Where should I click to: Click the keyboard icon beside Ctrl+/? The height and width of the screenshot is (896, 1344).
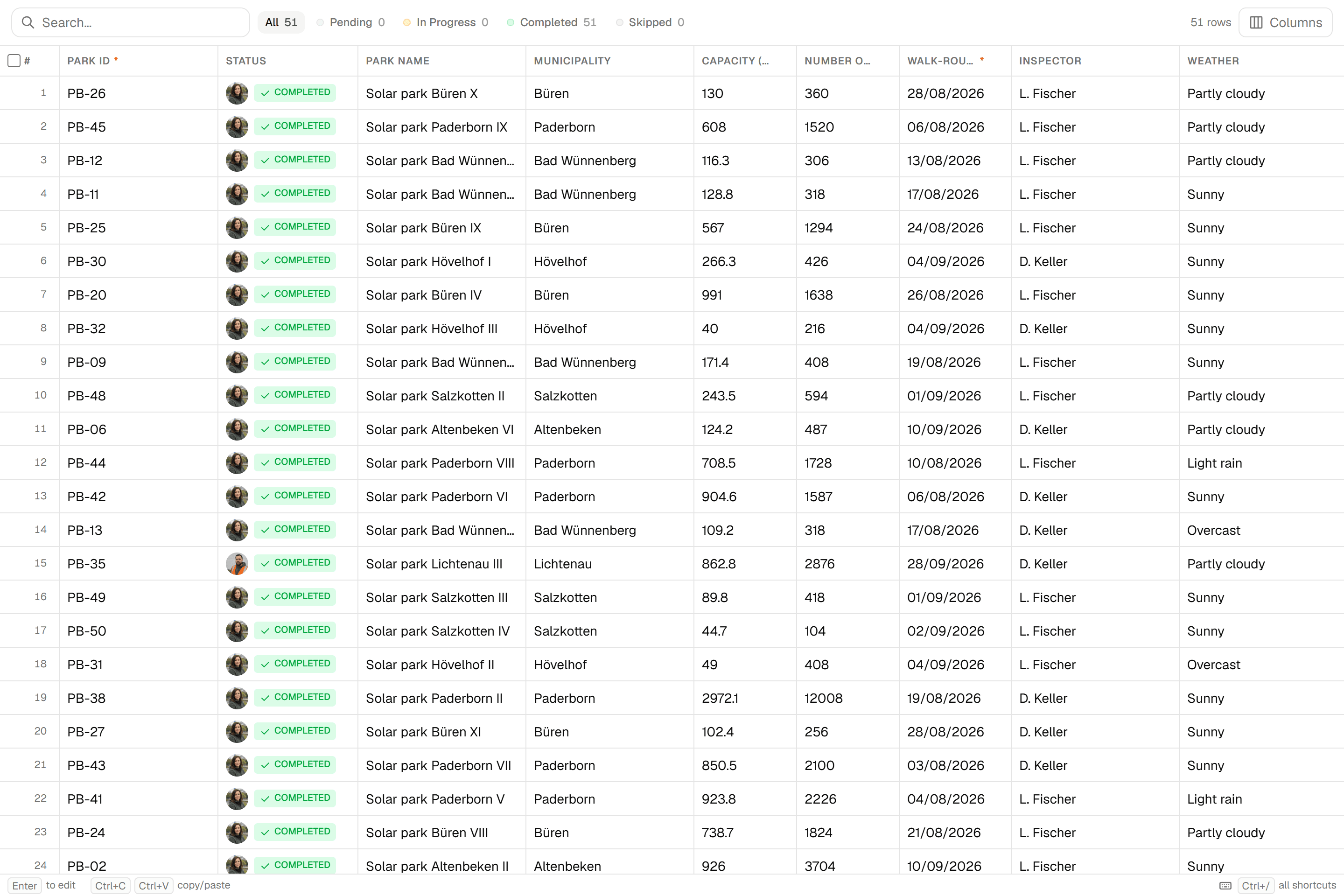[1225, 886]
